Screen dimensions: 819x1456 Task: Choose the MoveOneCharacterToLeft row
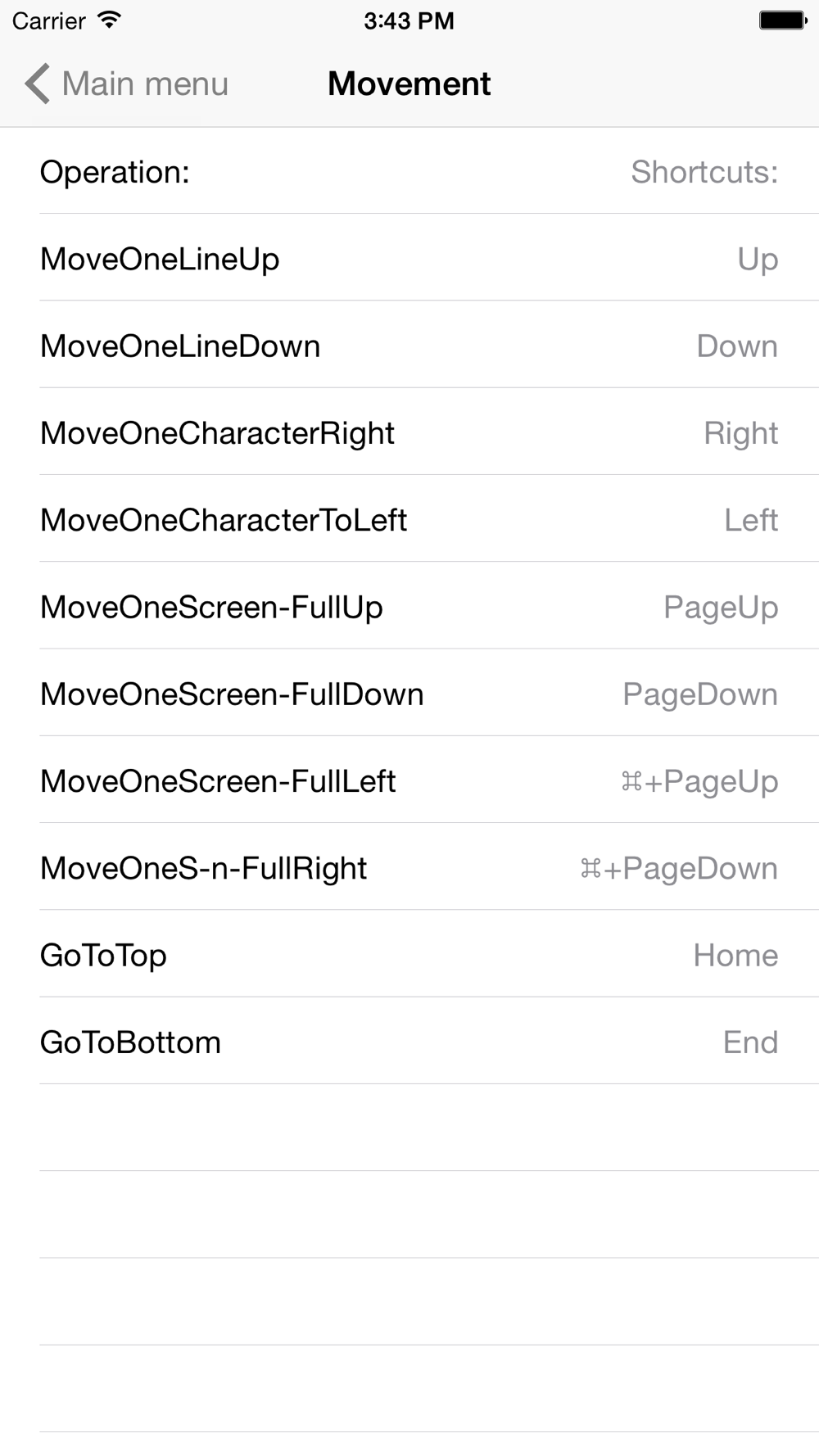[409, 518]
